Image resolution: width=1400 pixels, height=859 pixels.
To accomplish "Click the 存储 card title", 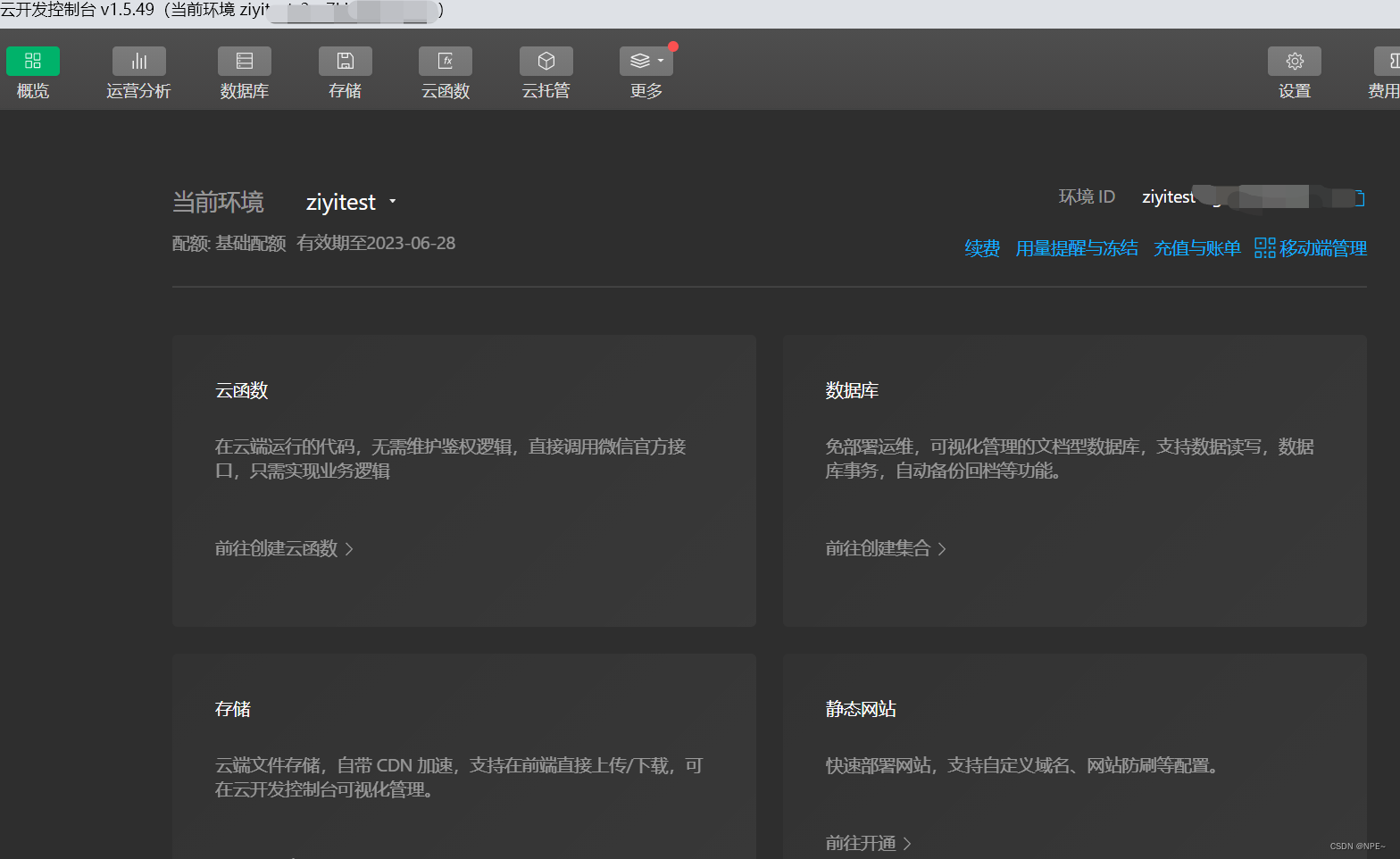I will tap(233, 709).
